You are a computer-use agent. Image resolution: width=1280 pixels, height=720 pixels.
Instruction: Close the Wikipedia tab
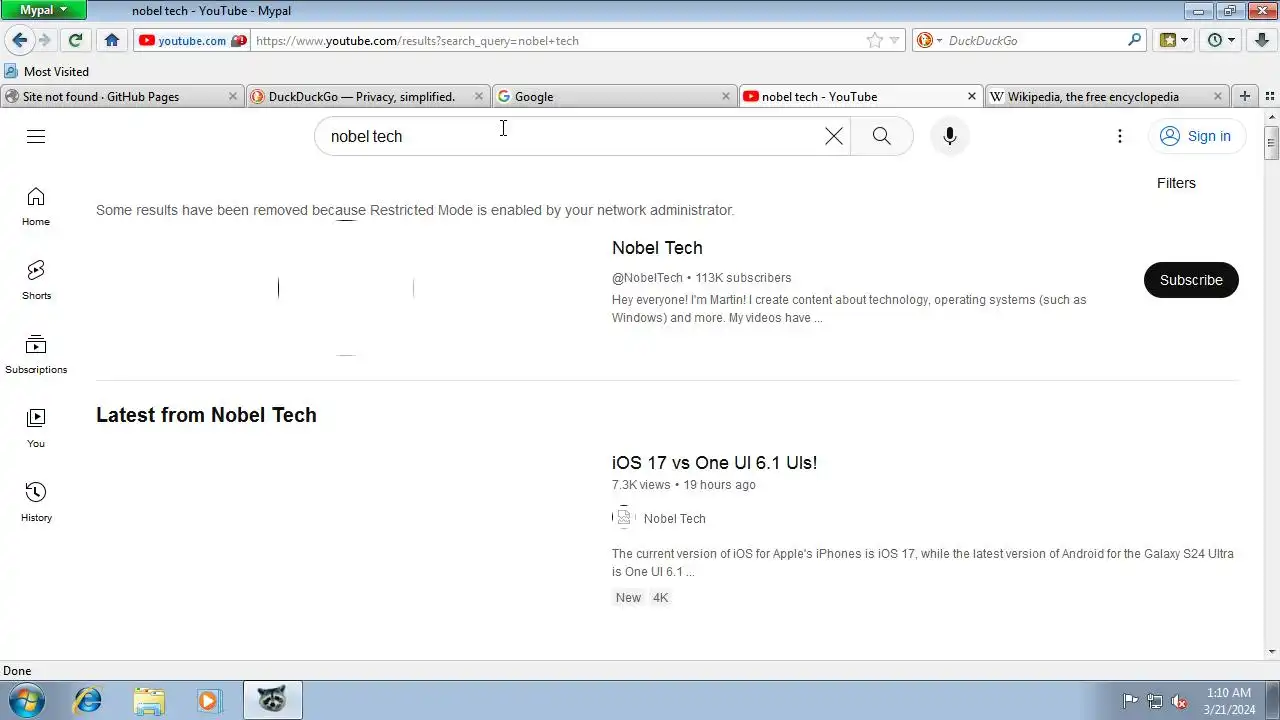click(1217, 96)
